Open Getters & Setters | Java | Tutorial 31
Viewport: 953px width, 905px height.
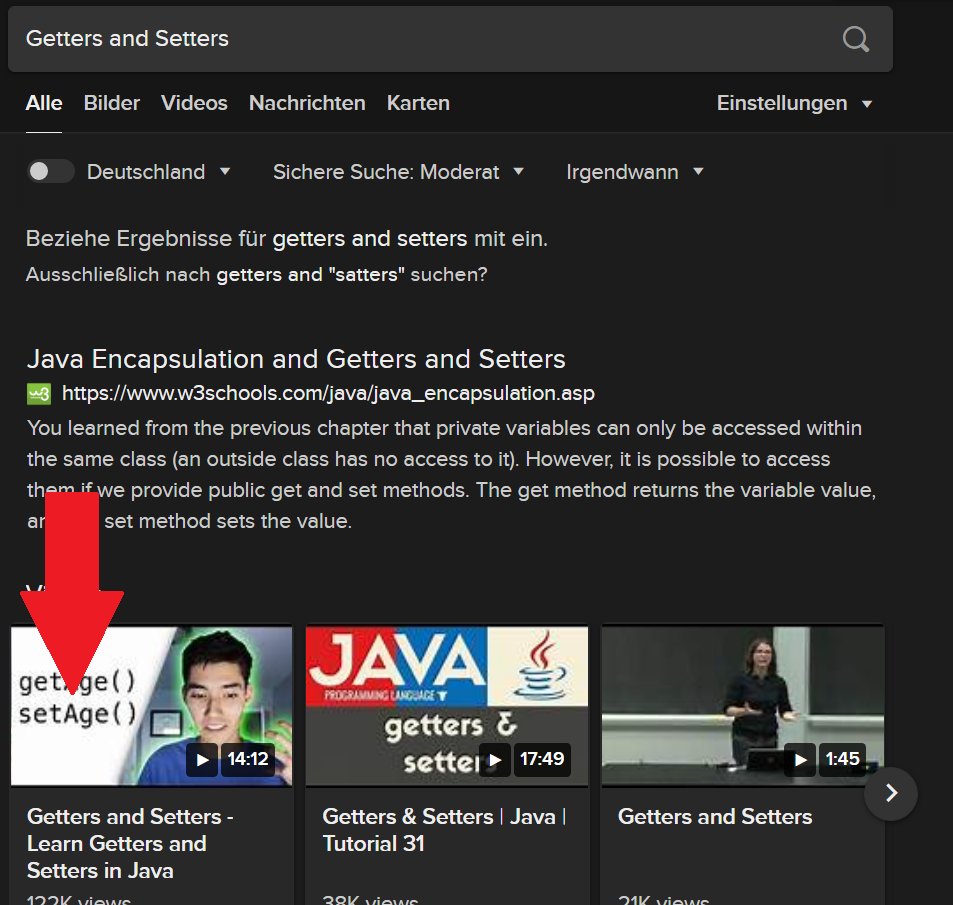444,830
